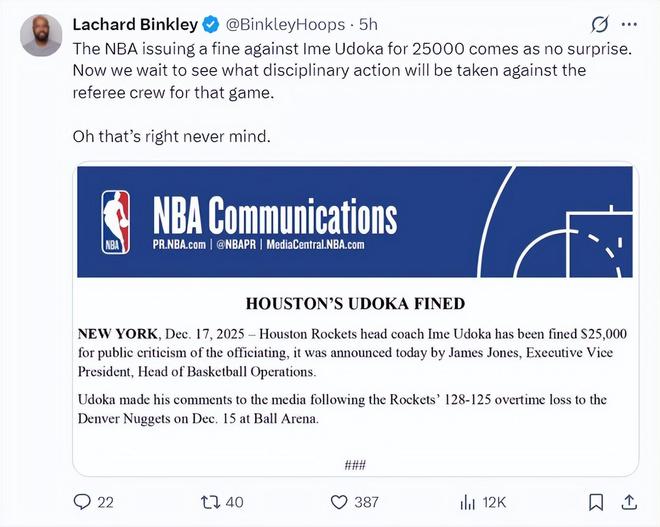The width and height of the screenshot is (660, 527).
Task: Click the NBA logo in the banner
Action: 116,221
